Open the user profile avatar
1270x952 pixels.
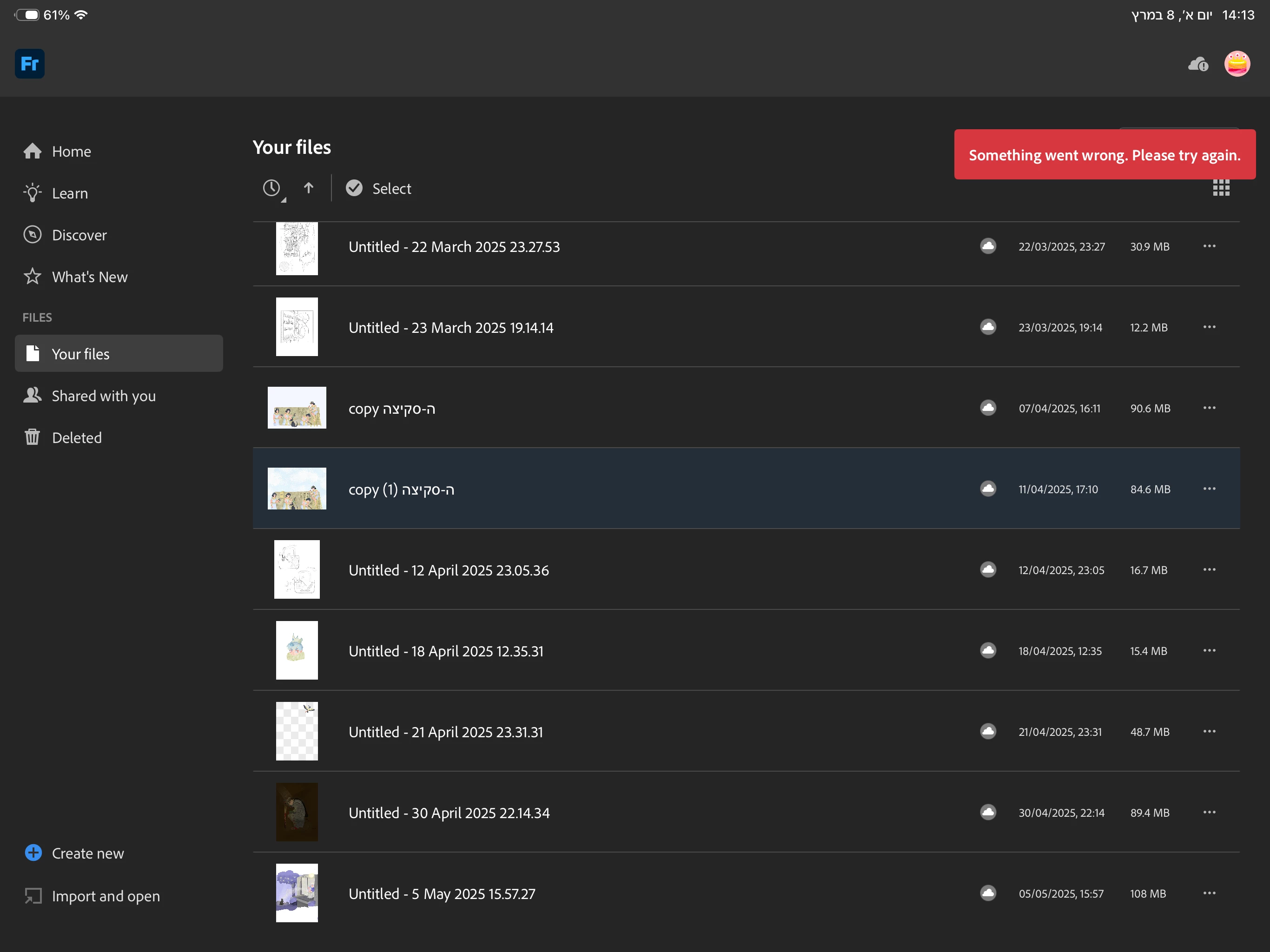1237,64
